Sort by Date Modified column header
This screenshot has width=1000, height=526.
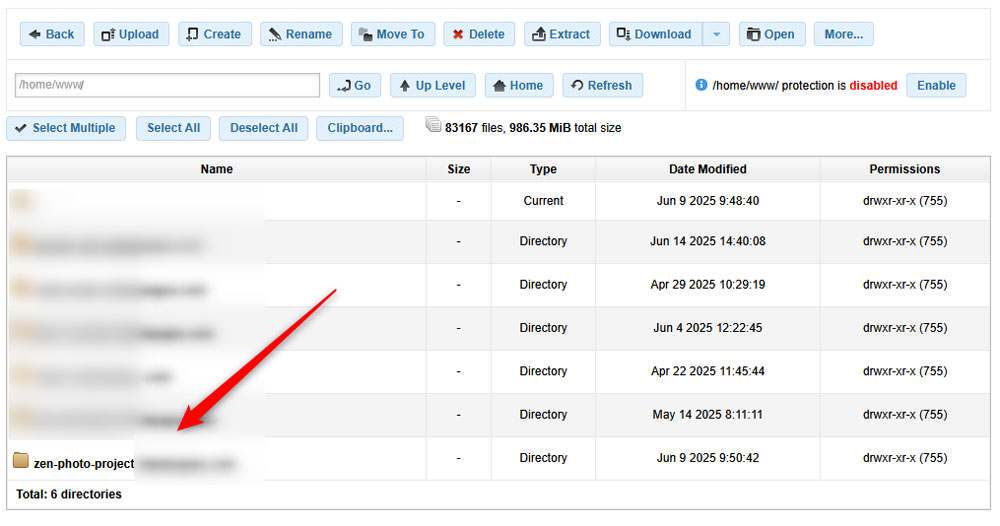[707, 169]
